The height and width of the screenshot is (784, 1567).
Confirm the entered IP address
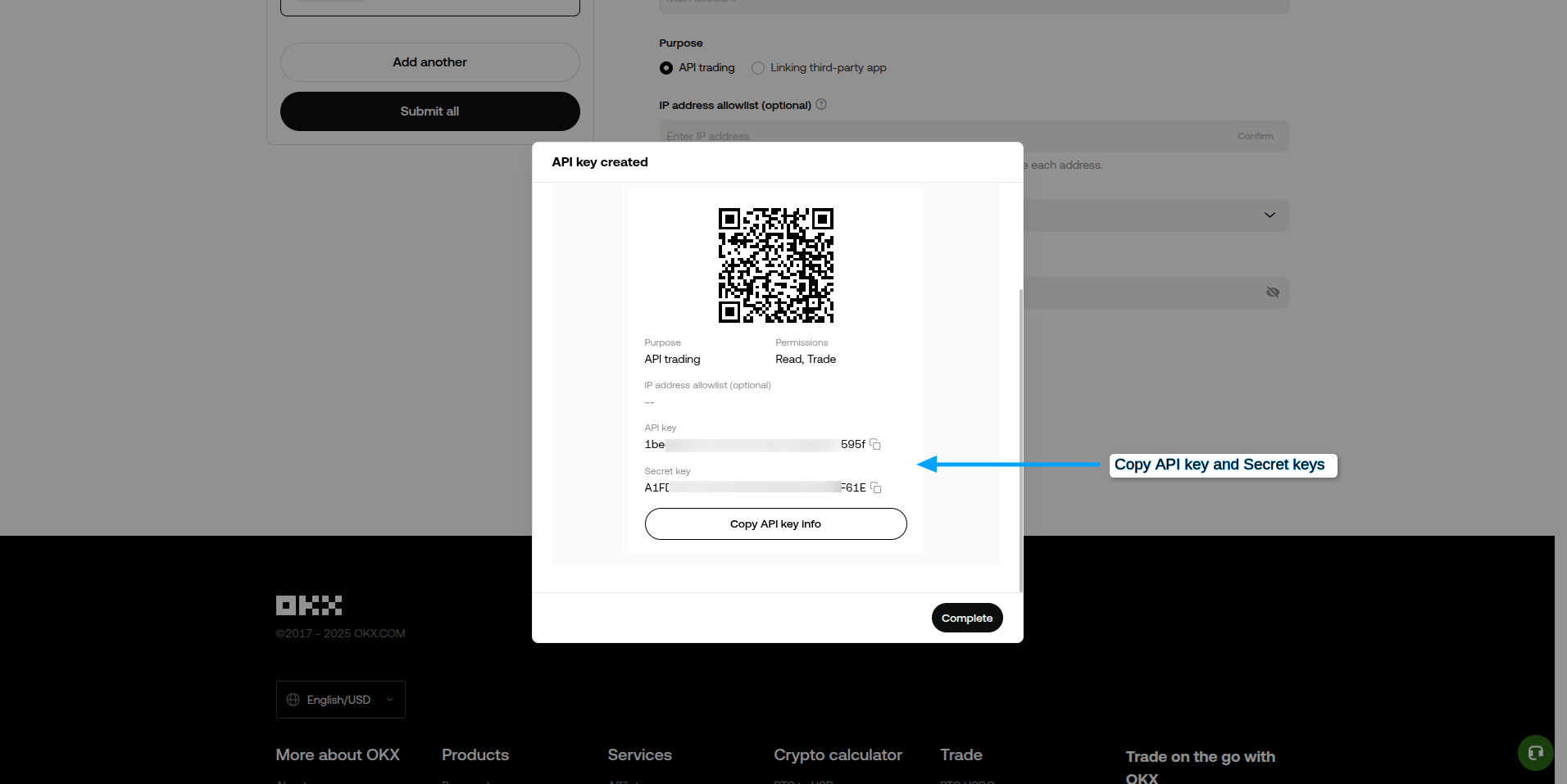click(1256, 136)
